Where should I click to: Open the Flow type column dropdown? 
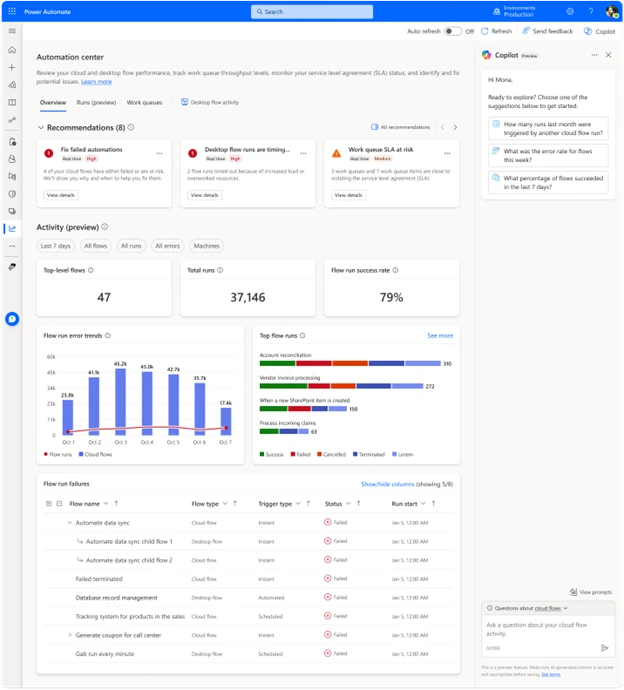click(x=223, y=504)
